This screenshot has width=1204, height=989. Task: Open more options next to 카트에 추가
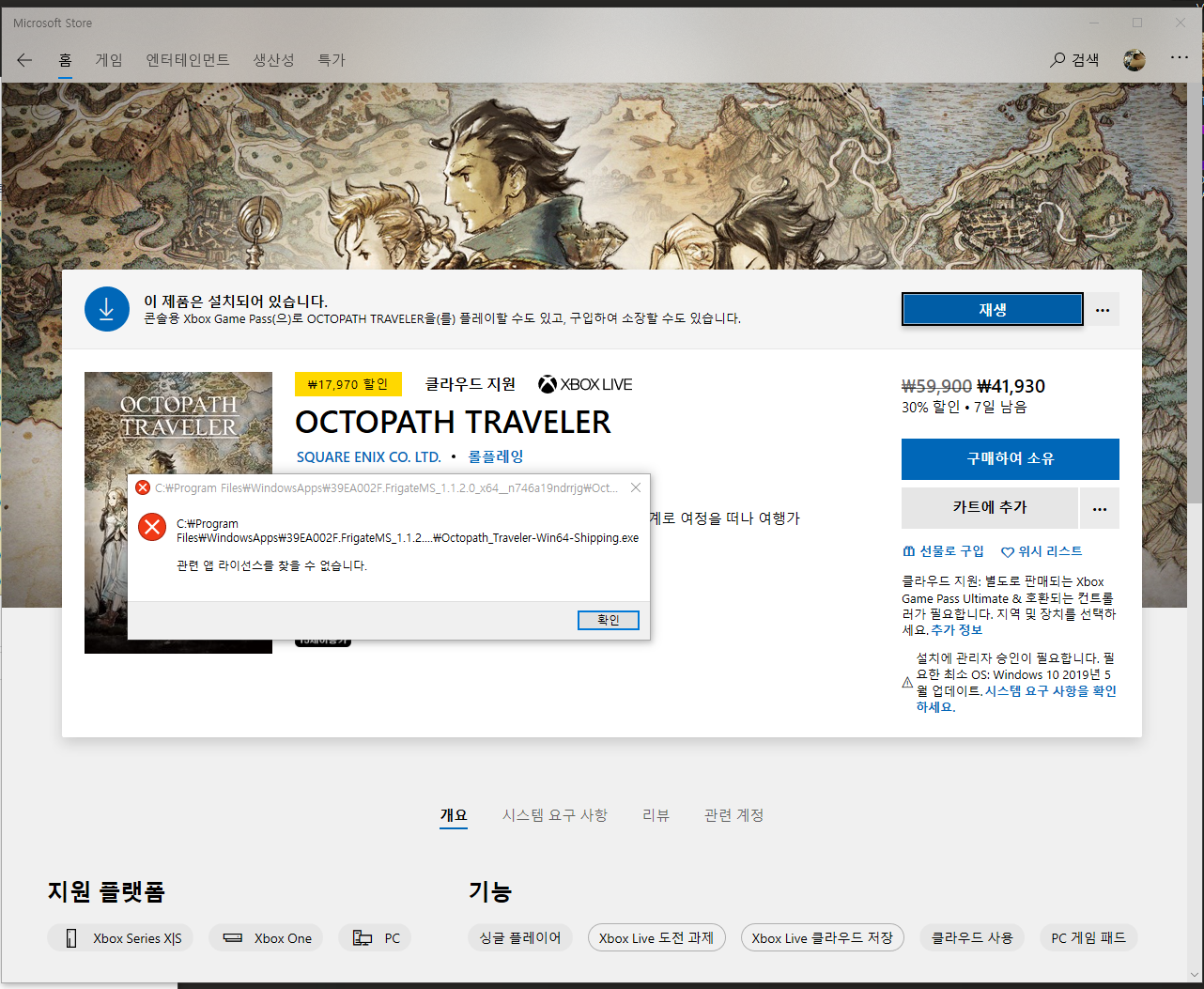click(x=1100, y=508)
